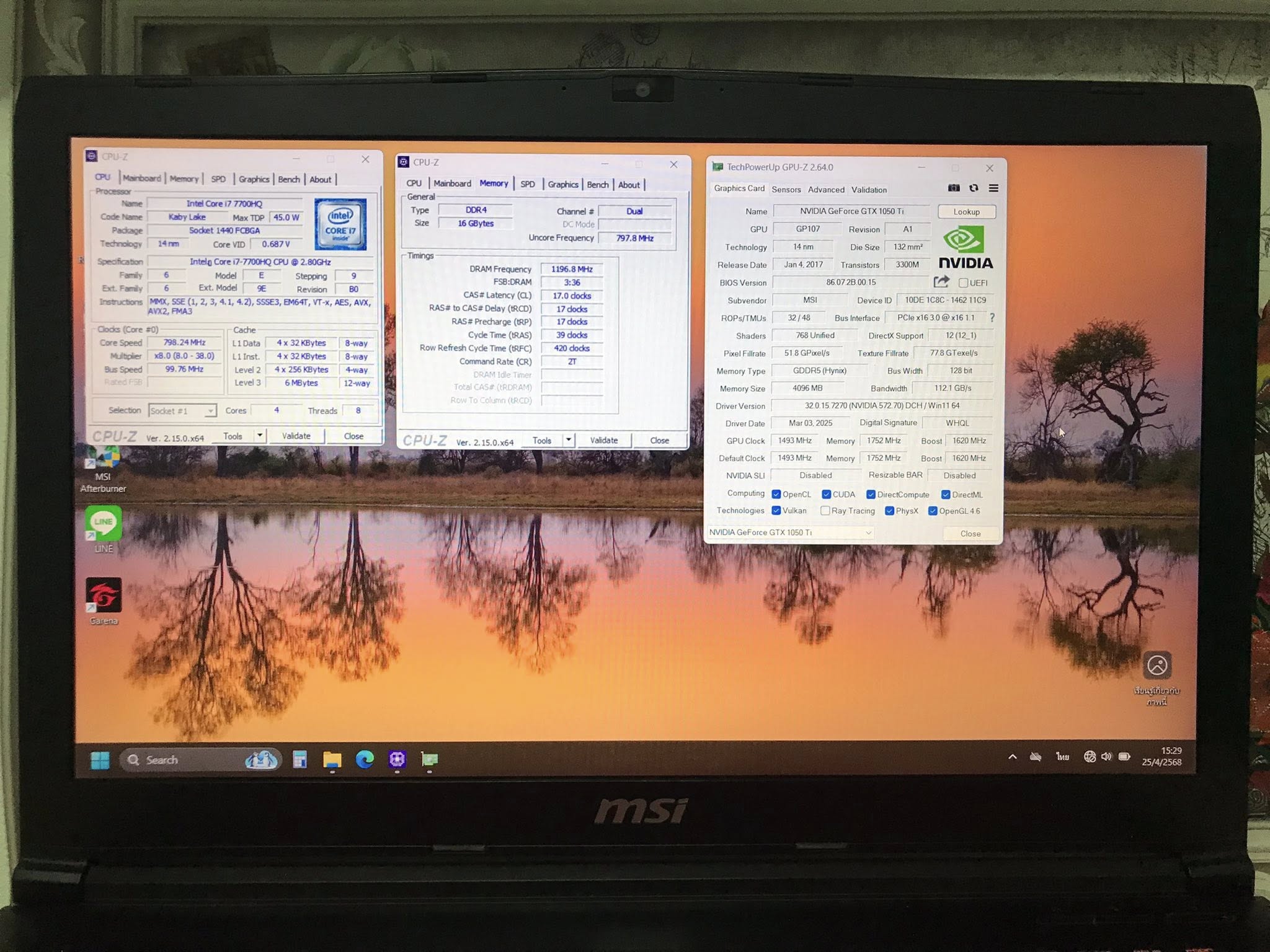Click the CPU-Z taskbar icon
This screenshot has height=952, width=1270.
tap(397, 759)
